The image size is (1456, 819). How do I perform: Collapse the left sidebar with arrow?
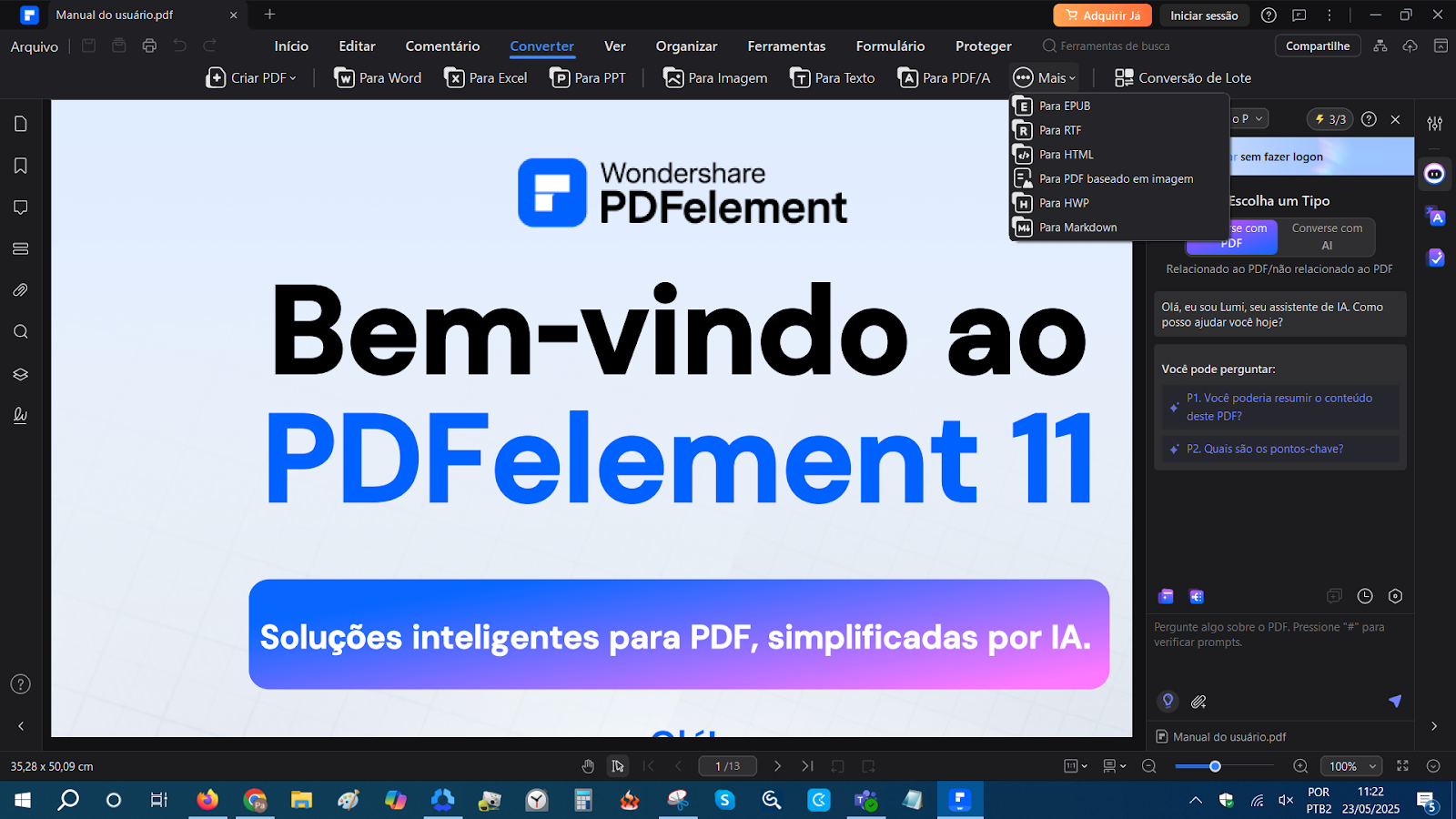[x=21, y=726]
